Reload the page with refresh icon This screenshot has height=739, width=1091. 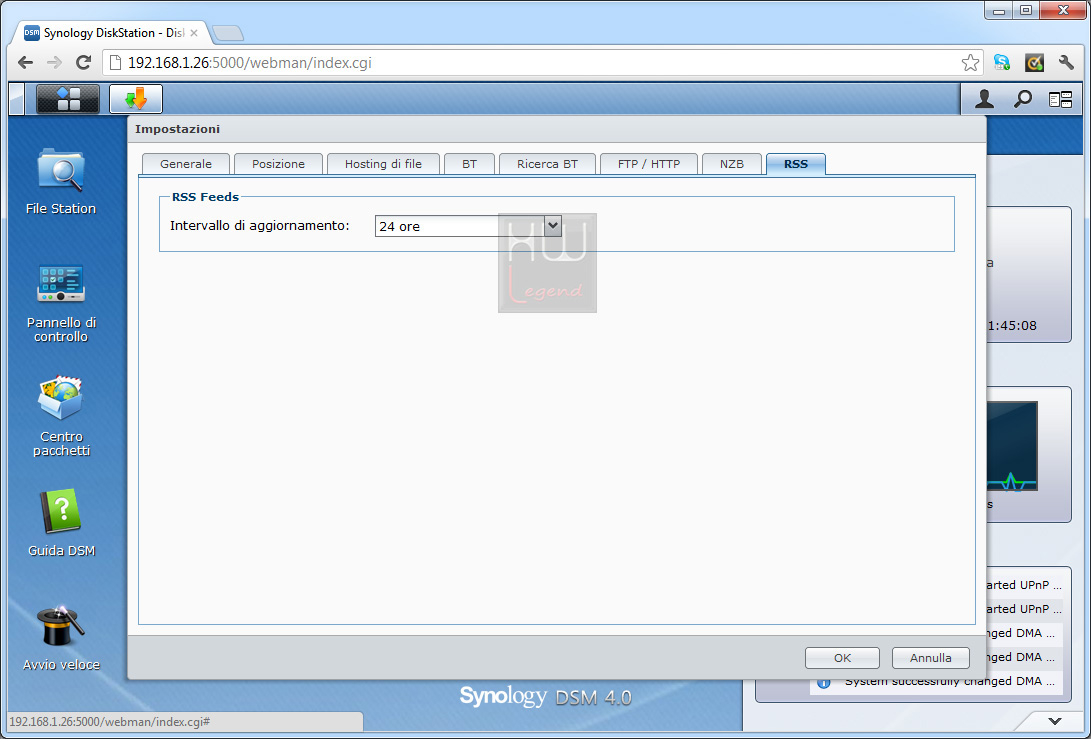83,63
